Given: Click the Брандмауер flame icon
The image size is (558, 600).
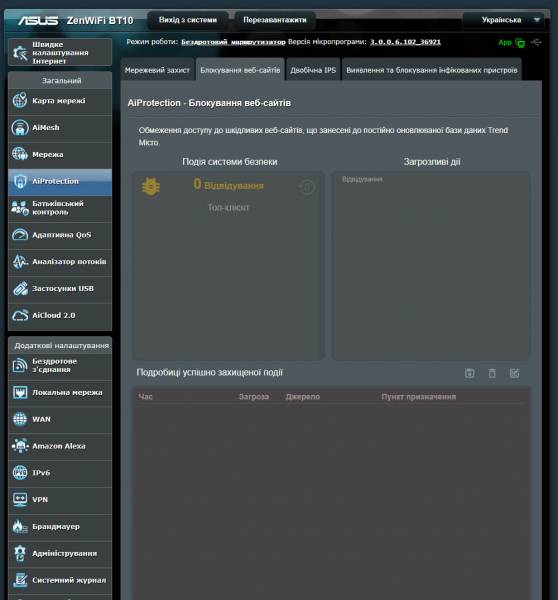Looking at the screenshot, I should tap(20, 527).
